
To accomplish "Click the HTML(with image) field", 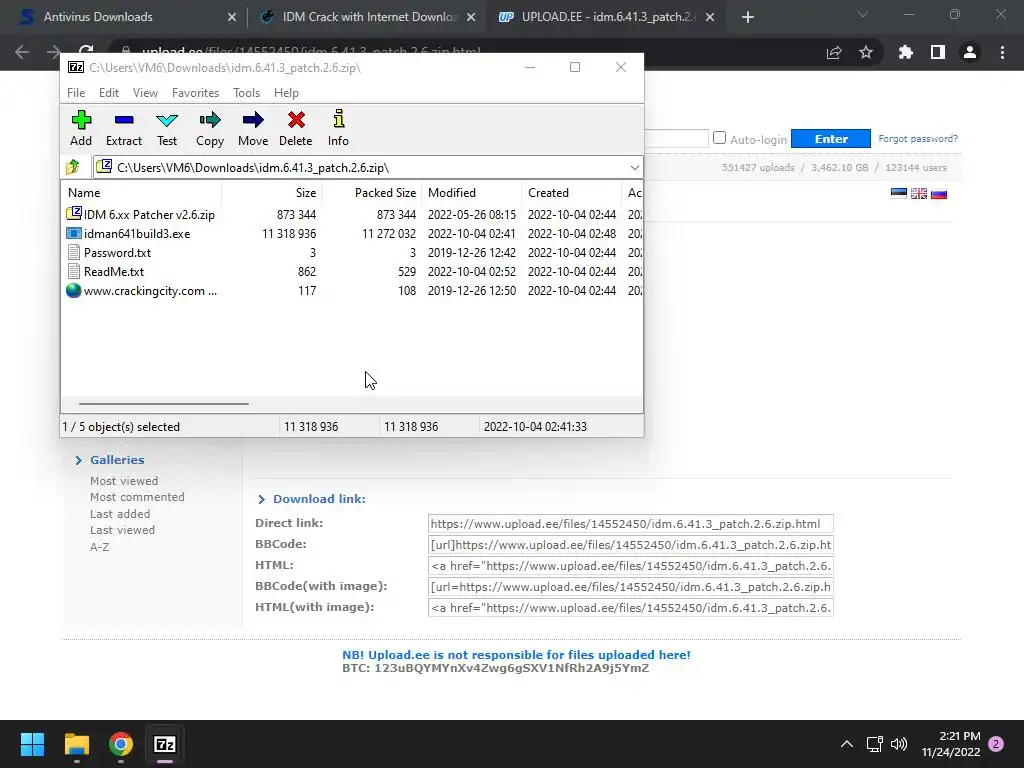I will pos(630,607).
